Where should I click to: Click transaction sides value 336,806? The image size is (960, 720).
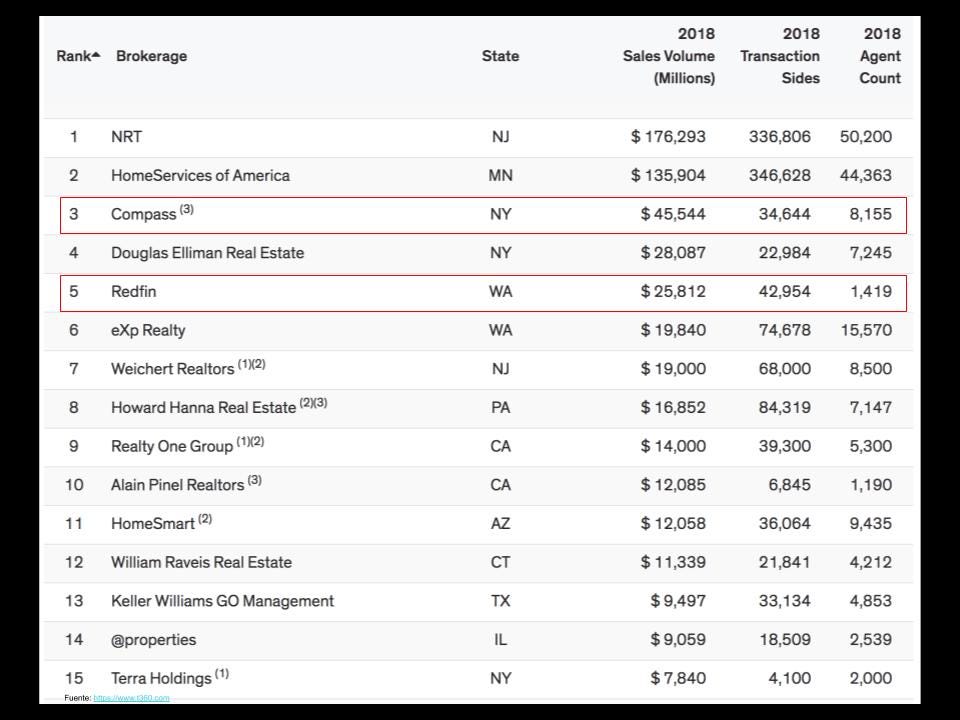pos(779,137)
